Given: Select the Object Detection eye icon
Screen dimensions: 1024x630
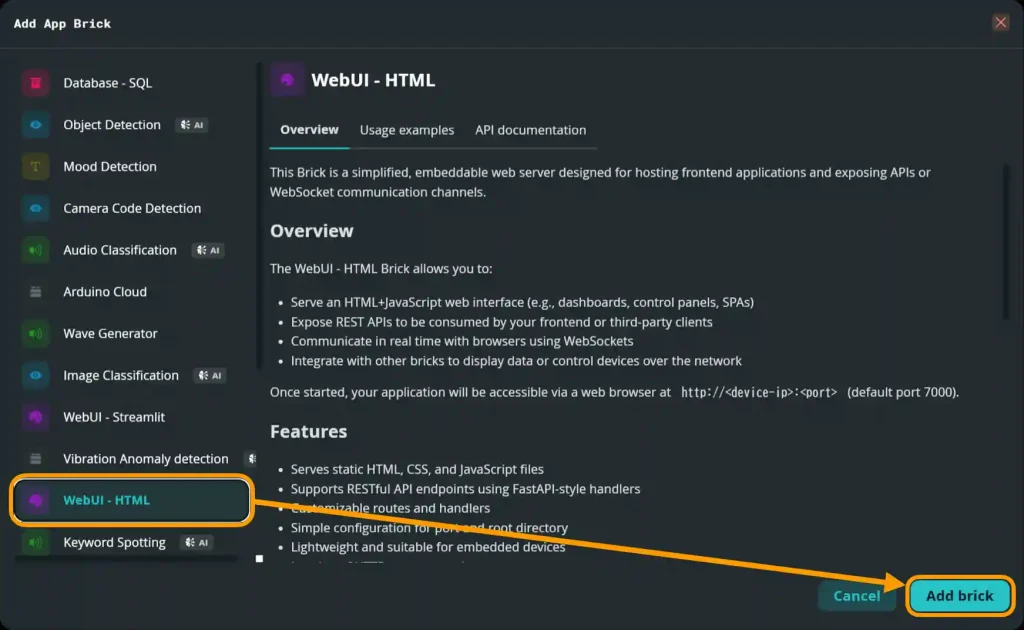Looking at the screenshot, I should pos(36,125).
